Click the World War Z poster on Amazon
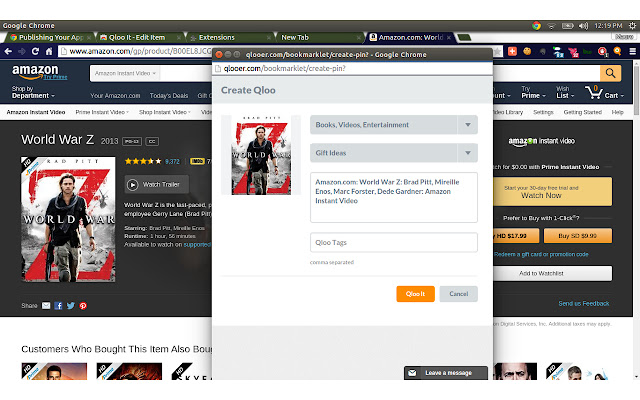Viewport: 640px width, 400px height. point(68,220)
